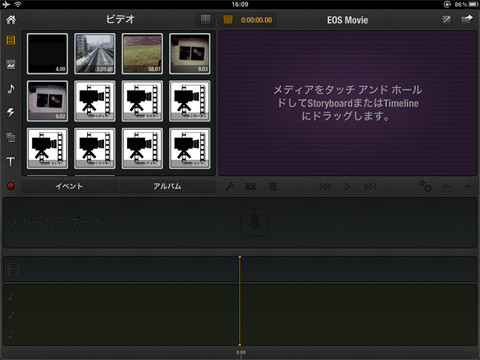Toggle the orange storyboard view icon

228,19
